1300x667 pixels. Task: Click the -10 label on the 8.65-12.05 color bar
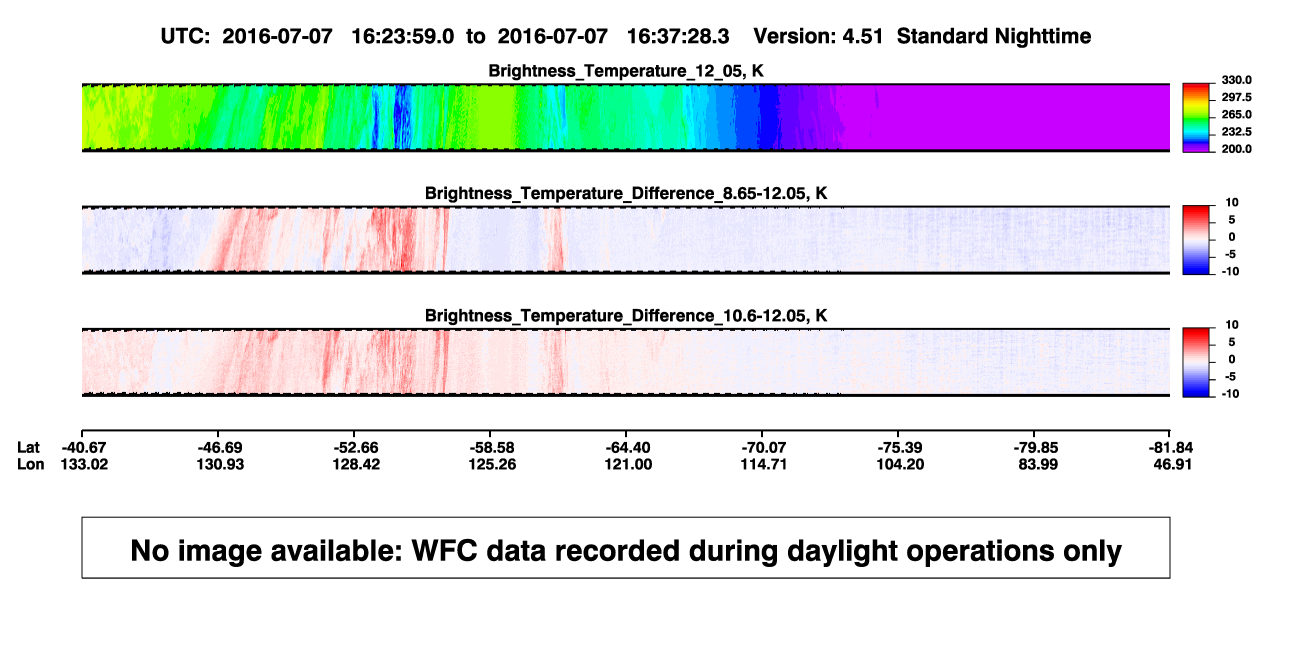pos(1230,270)
